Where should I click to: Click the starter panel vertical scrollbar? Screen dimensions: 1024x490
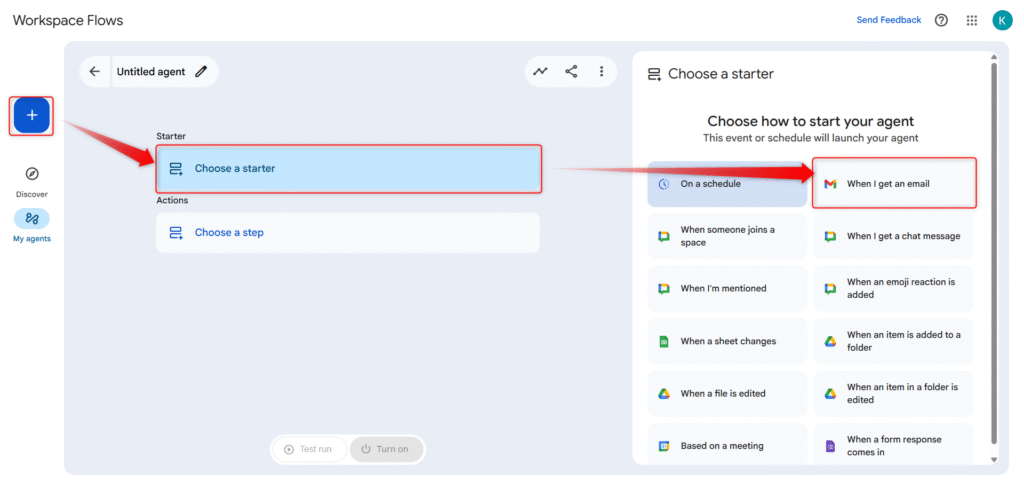[992, 250]
